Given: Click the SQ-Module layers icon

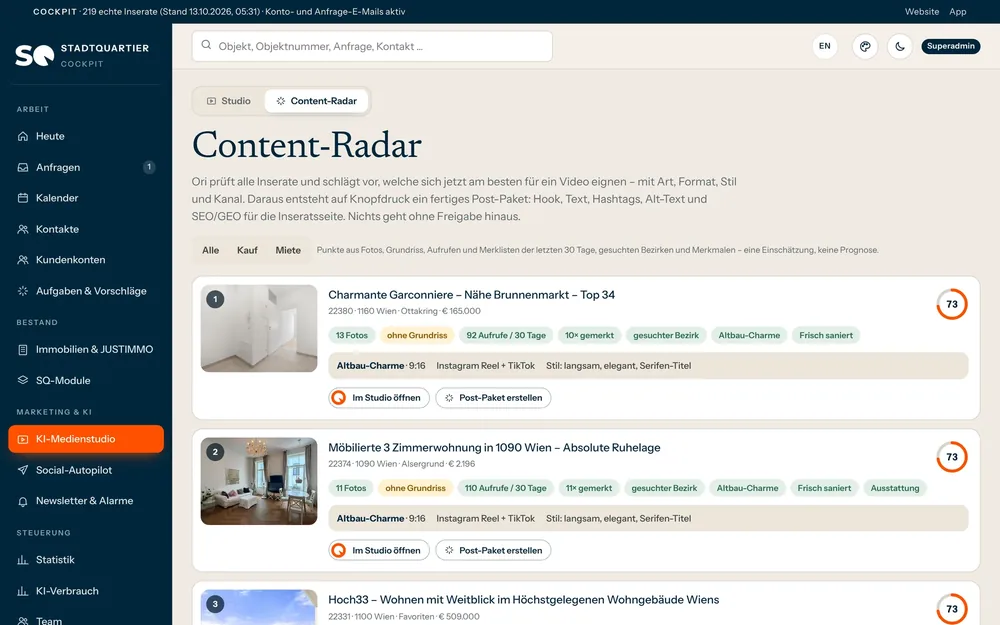Looking at the screenshot, I should (x=23, y=380).
